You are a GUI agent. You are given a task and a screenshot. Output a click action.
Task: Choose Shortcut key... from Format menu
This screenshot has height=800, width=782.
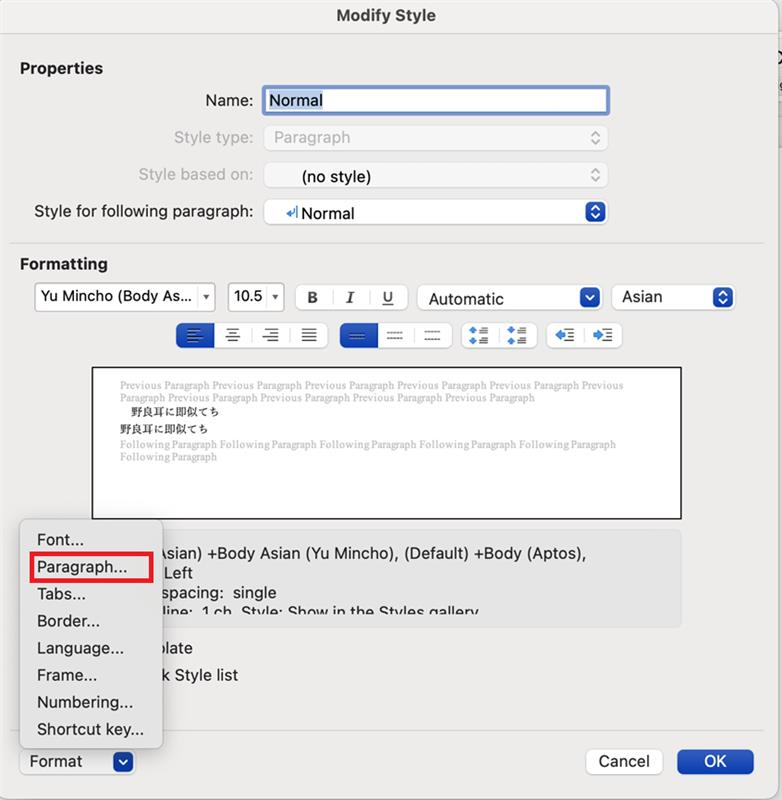[x=91, y=729]
